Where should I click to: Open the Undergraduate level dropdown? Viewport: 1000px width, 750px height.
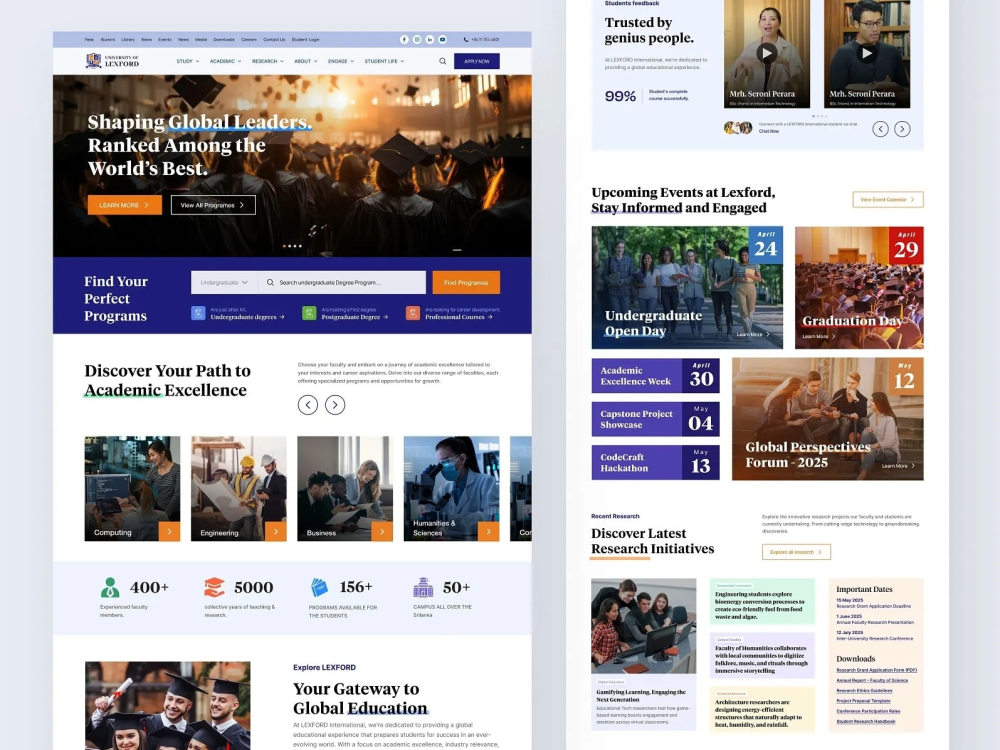click(x=224, y=283)
